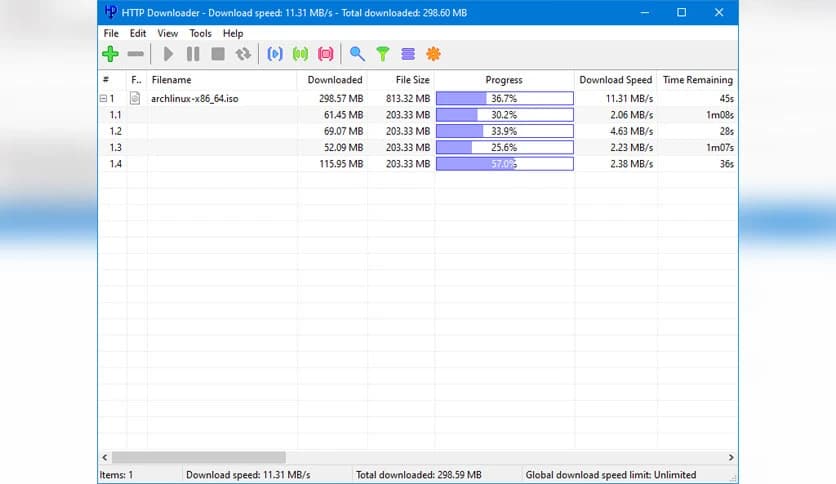The width and height of the screenshot is (836, 484).
Task: Click the 57.0% progress bar
Action: pyautogui.click(x=505, y=164)
